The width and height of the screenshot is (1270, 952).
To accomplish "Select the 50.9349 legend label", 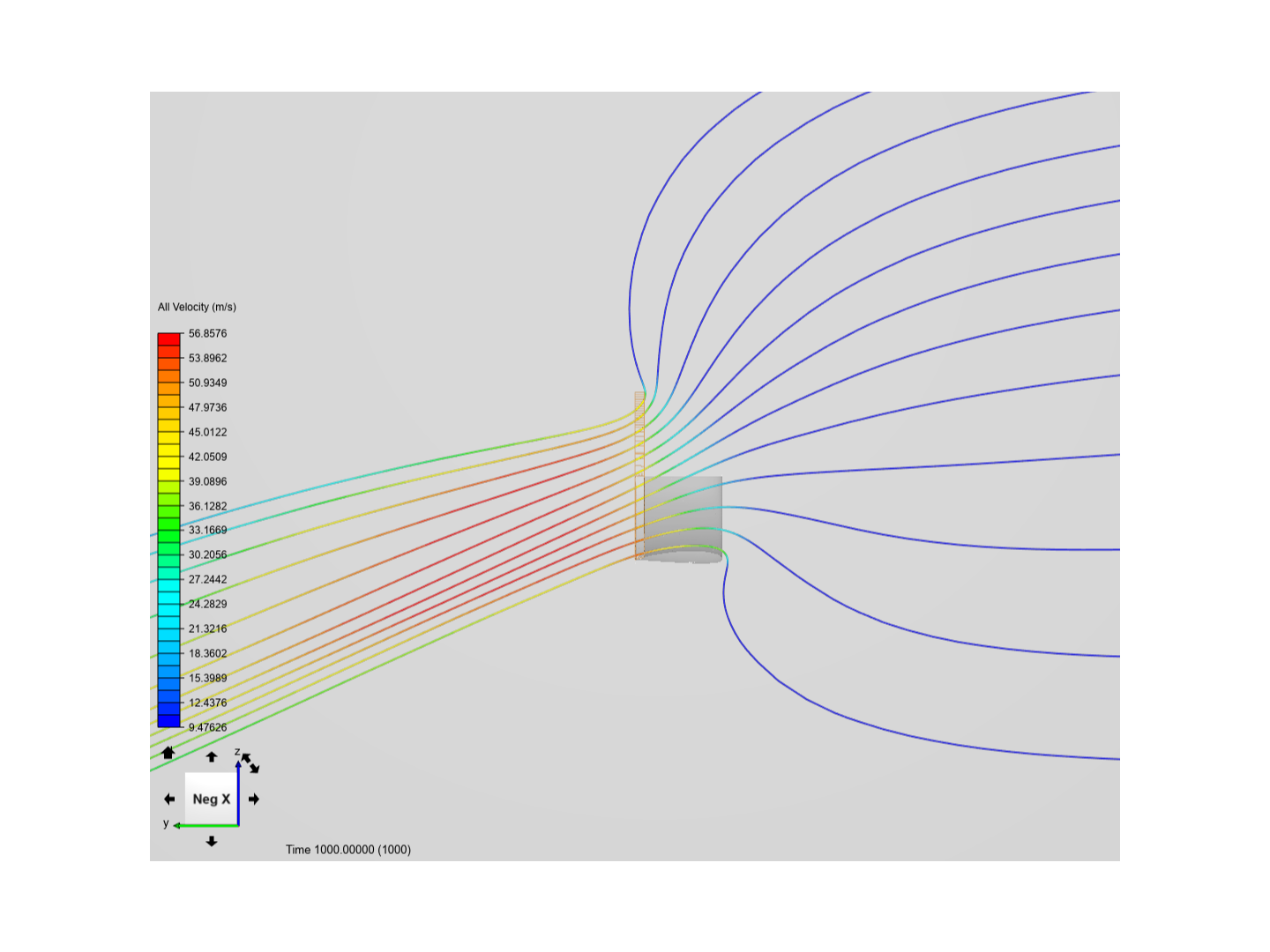I will pyautogui.click(x=207, y=383).
